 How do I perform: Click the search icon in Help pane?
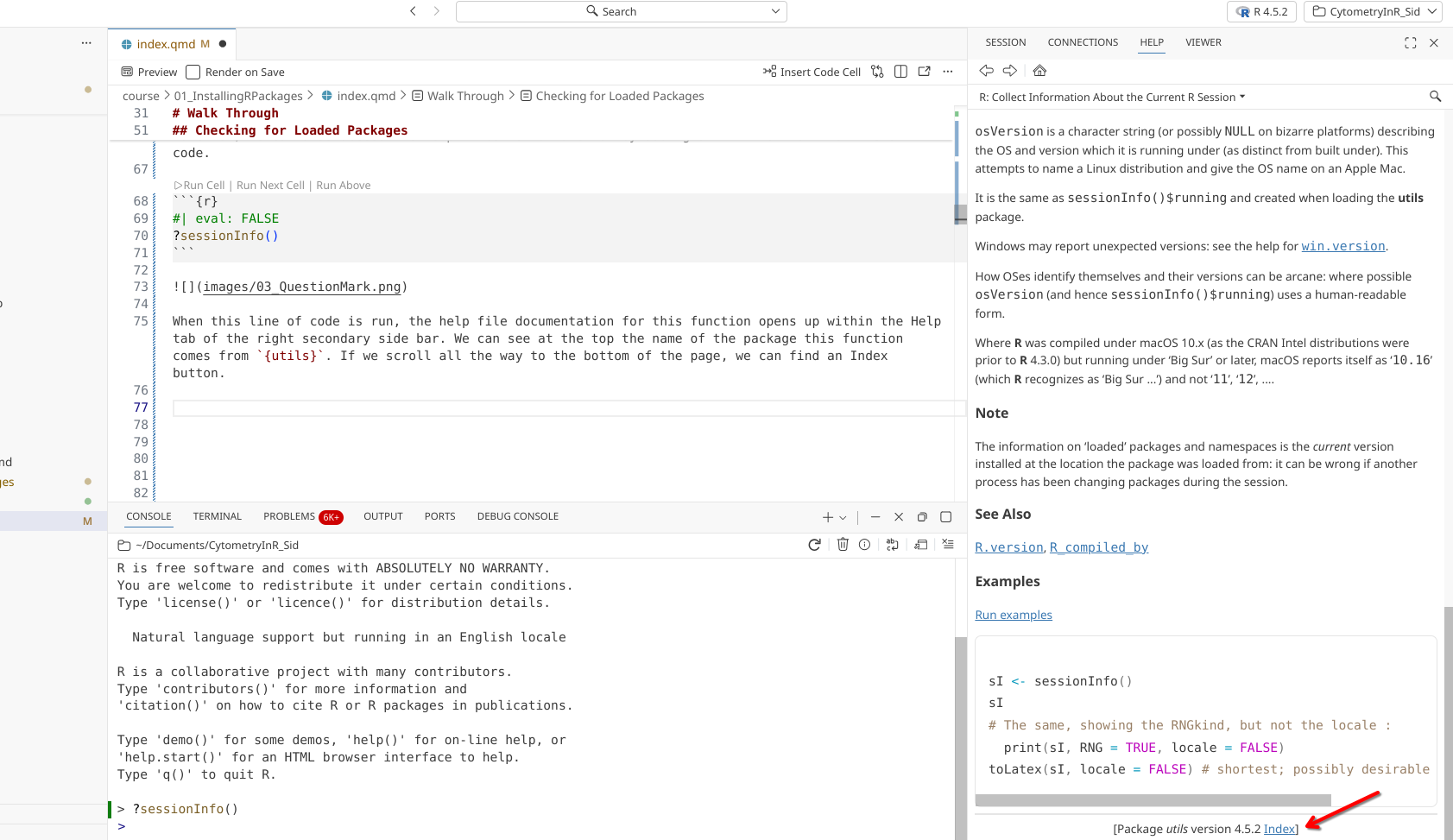click(x=1435, y=97)
